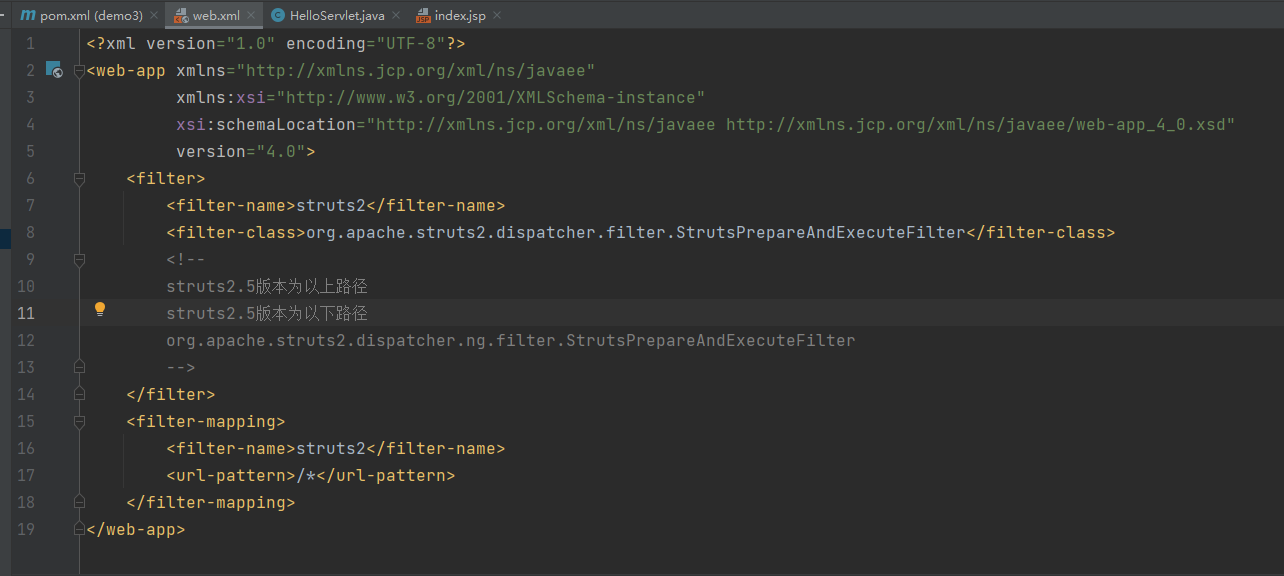Click the url-pattern /* value

click(306, 475)
